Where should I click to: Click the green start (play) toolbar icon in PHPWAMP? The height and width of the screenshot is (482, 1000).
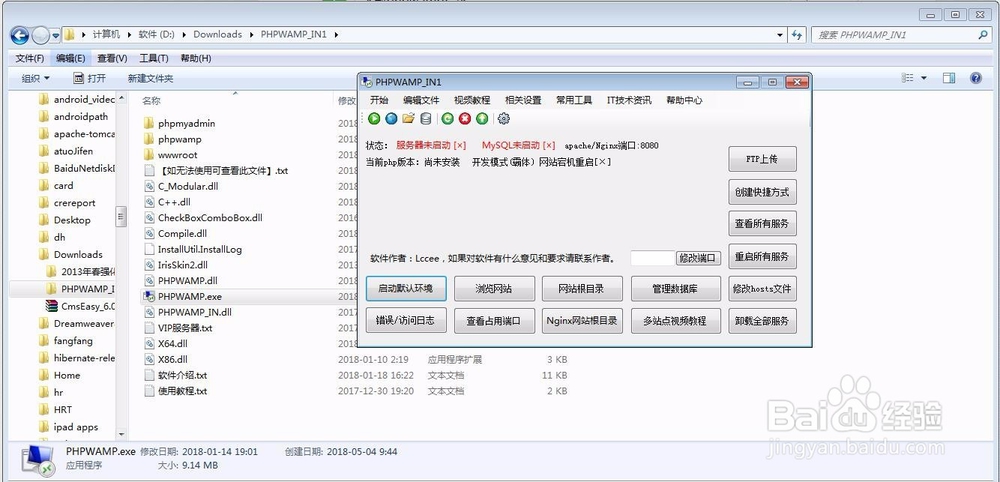(374, 118)
